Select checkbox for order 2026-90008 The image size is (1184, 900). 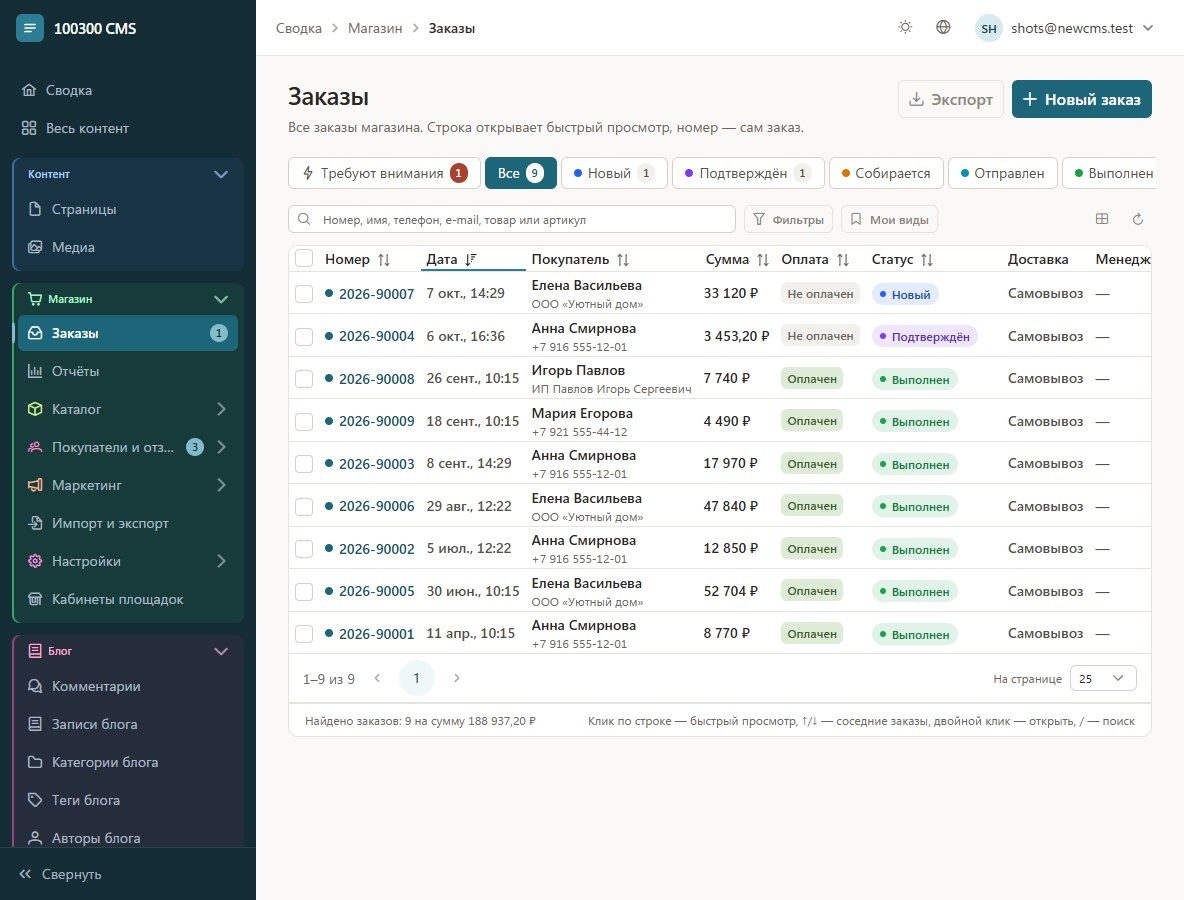click(304, 379)
